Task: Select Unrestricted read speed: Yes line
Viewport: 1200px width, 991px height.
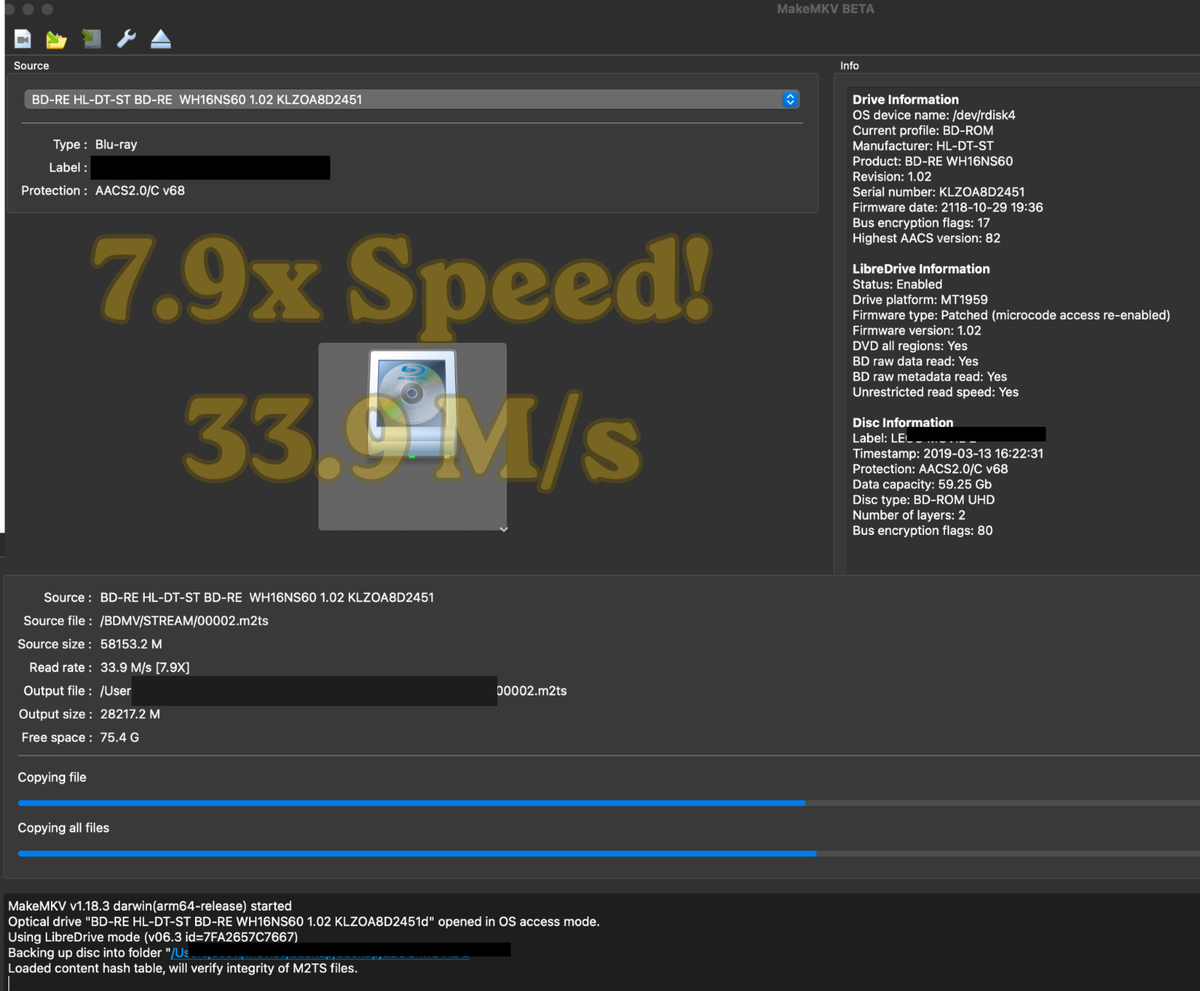Action: click(935, 392)
